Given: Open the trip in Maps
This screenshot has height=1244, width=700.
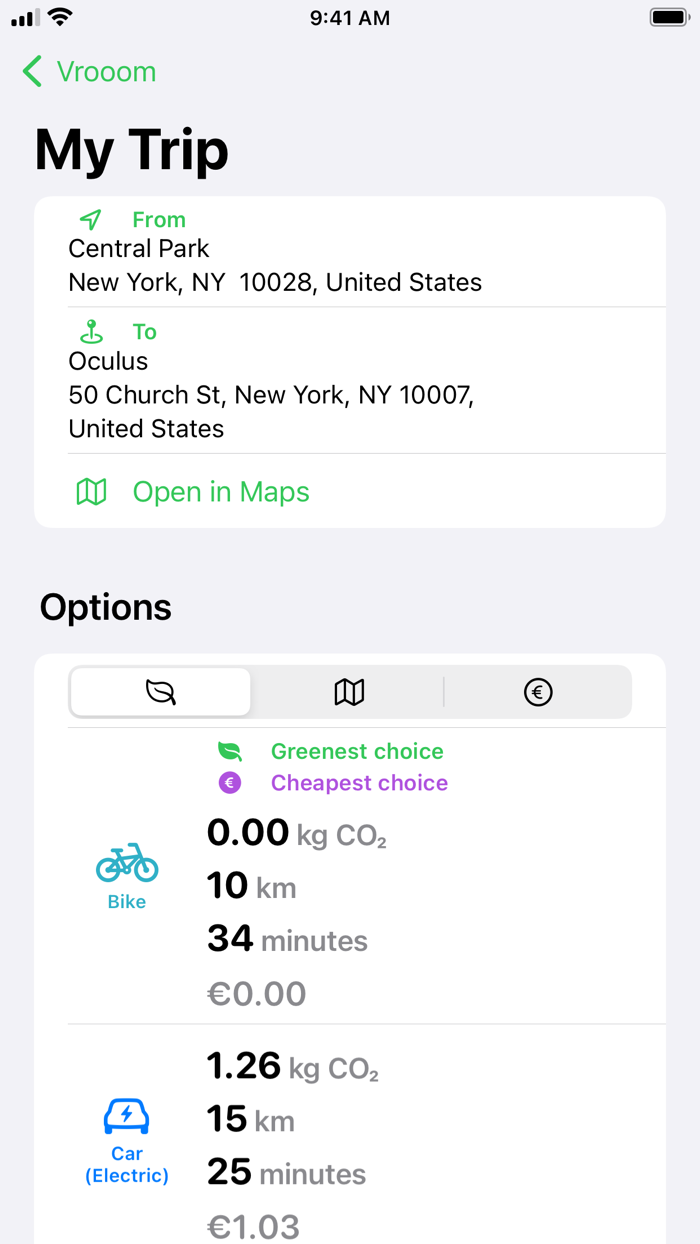Looking at the screenshot, I should click(x=221, y=492).
